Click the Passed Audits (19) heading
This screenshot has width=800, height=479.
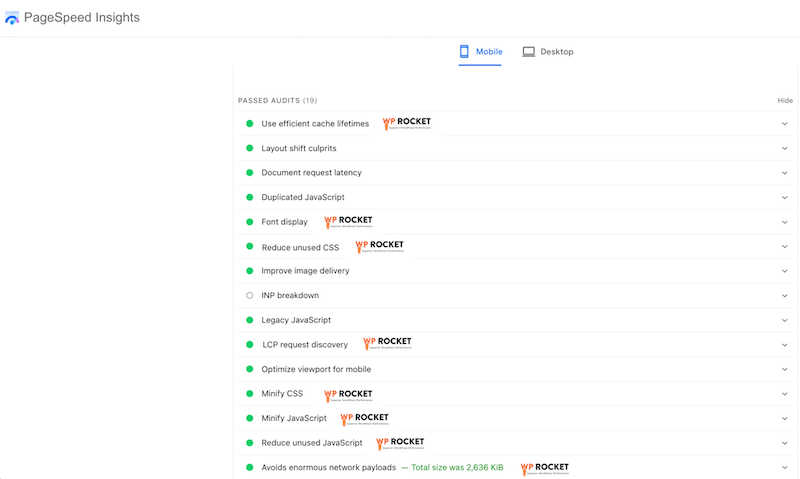[x=277, y=101]
